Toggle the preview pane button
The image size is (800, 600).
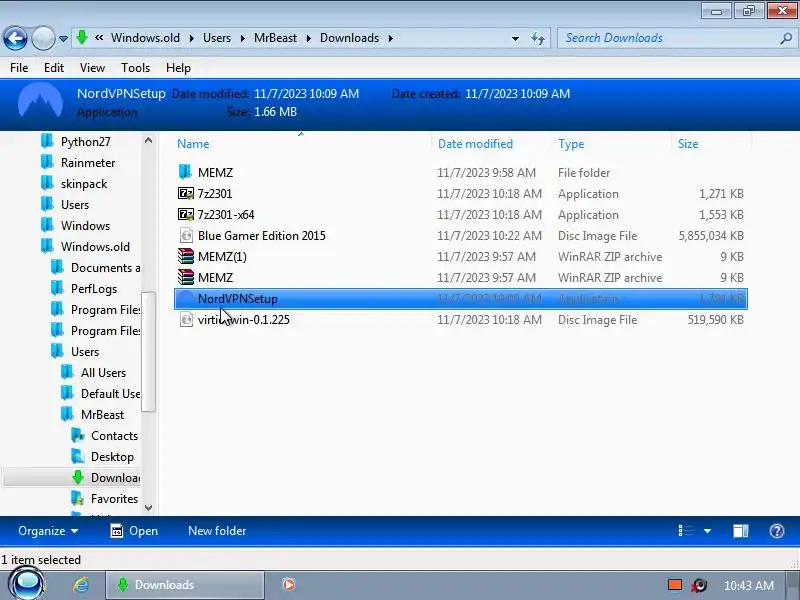pos(740,531)
